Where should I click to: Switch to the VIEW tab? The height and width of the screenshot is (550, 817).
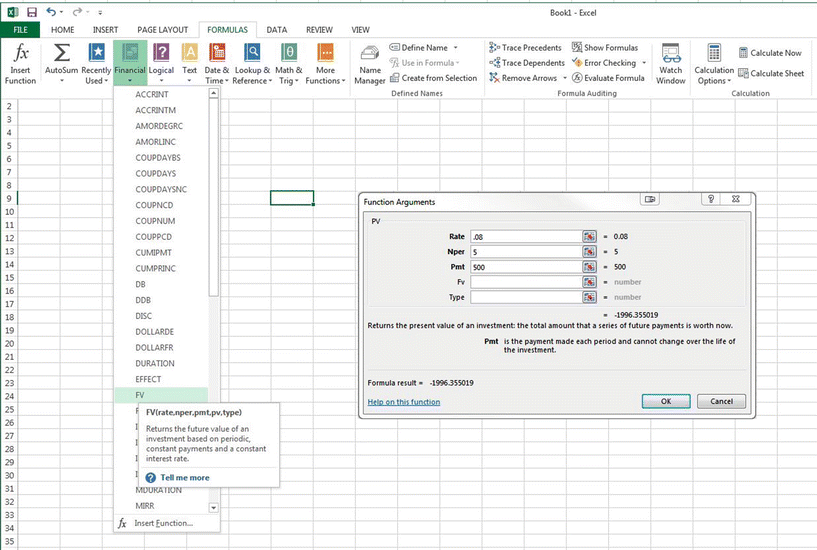pyautogui.click(x=360, y=30)
